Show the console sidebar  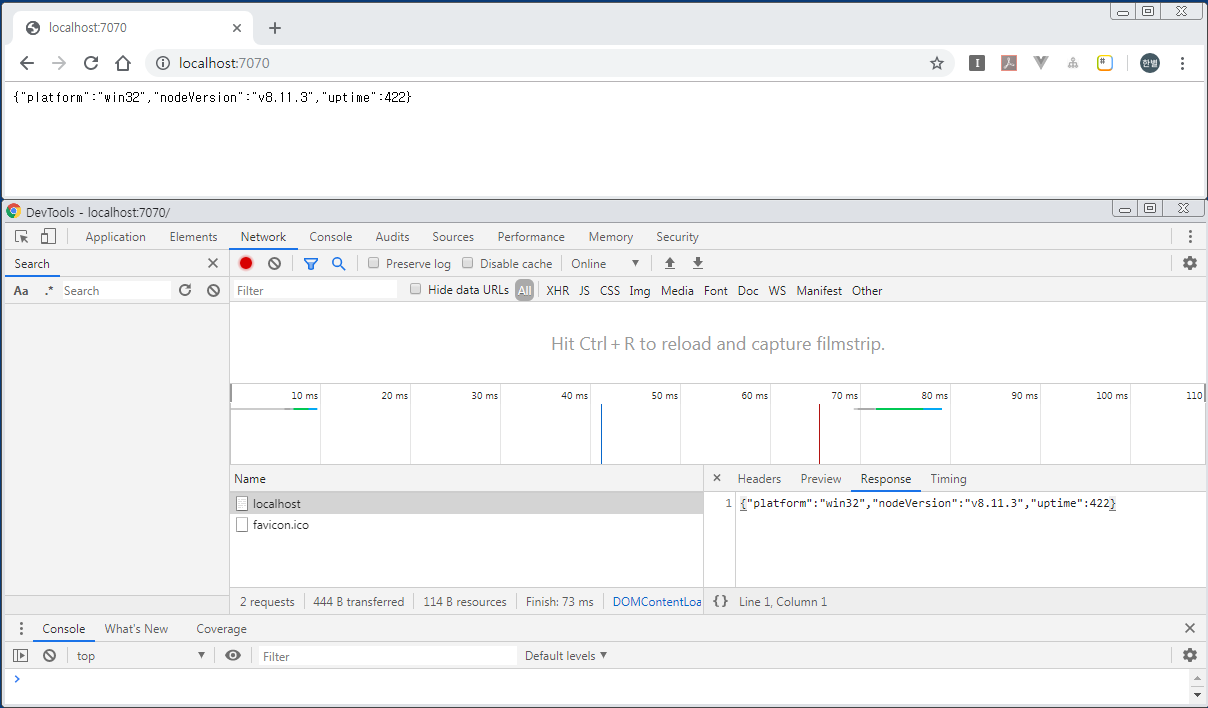(21, 656)
